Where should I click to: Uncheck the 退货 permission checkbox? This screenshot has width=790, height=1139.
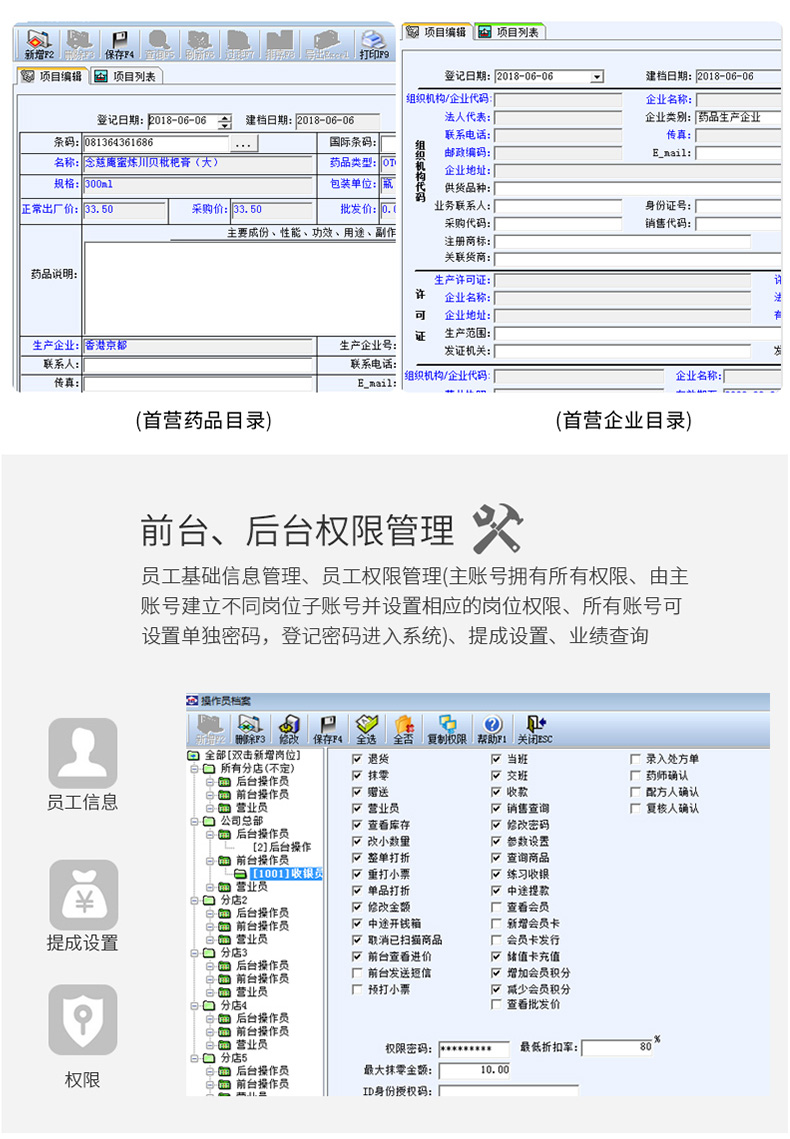click(357, 759)
